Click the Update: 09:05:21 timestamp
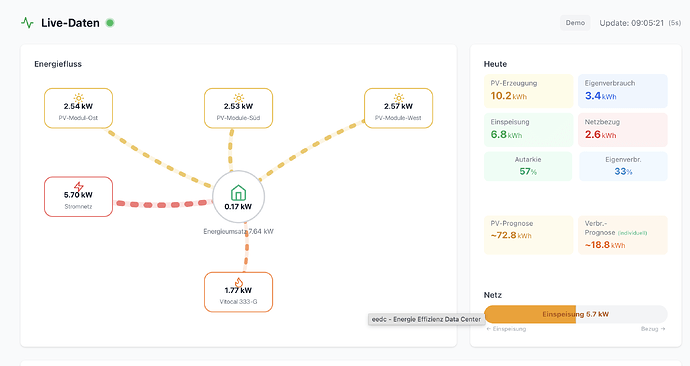690x366 pixels. pos(631,23)
